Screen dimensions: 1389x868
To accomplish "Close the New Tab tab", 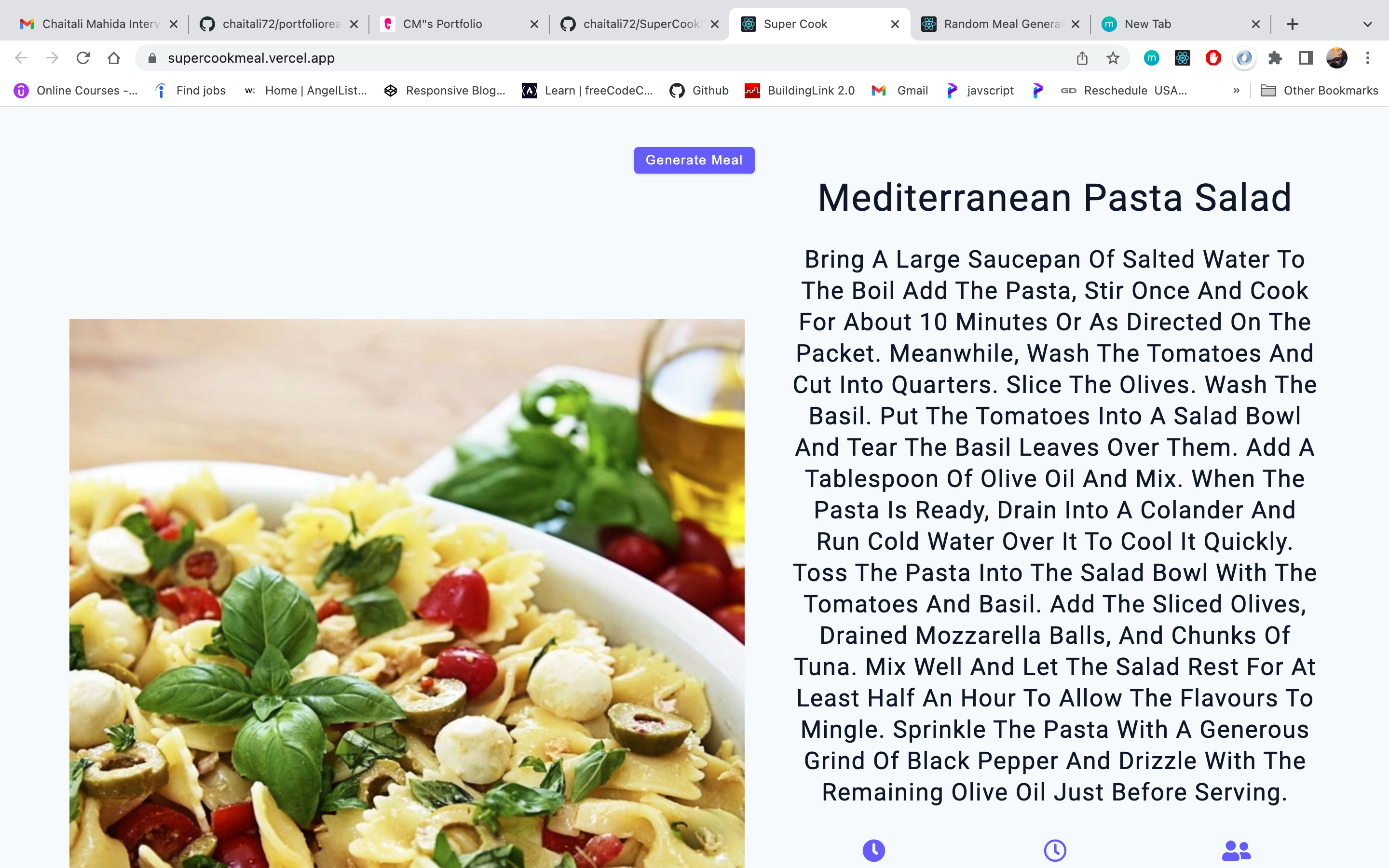I will click(x=1255, y=24).
